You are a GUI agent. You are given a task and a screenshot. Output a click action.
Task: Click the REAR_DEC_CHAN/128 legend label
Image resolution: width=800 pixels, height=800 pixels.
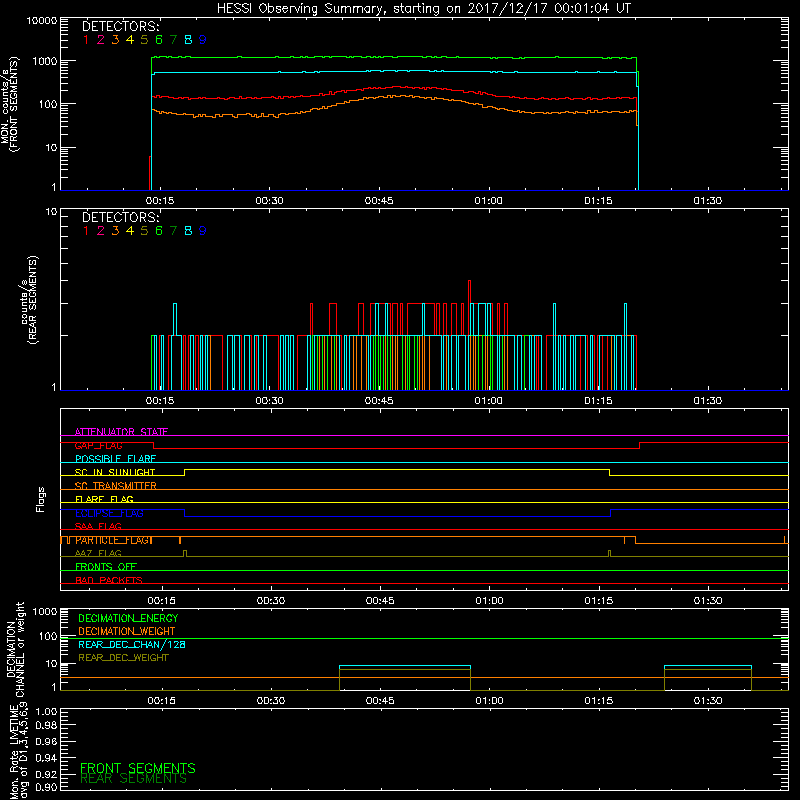[x=132, y=644]
